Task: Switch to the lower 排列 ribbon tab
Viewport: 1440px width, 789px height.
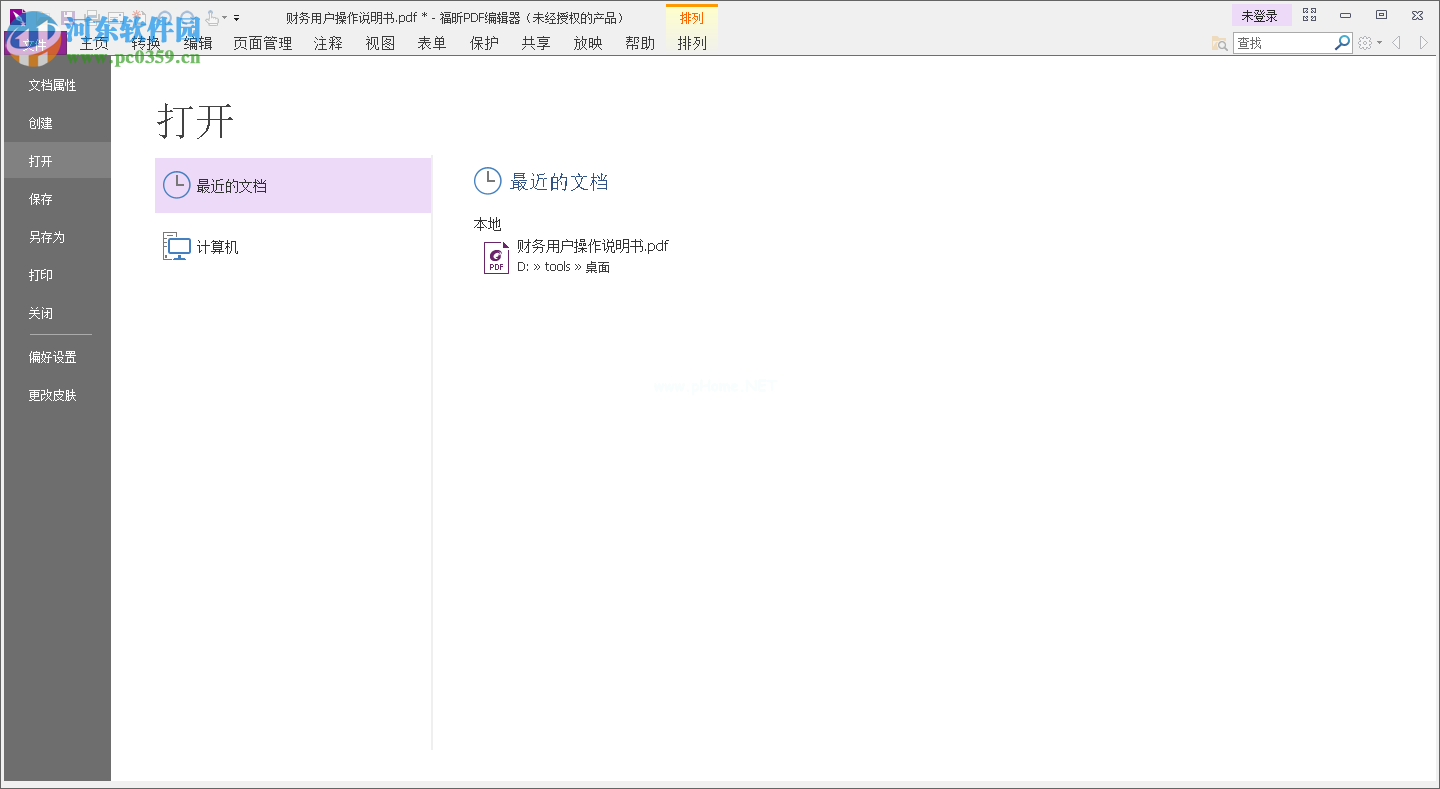Action: (x=692, y=43)
